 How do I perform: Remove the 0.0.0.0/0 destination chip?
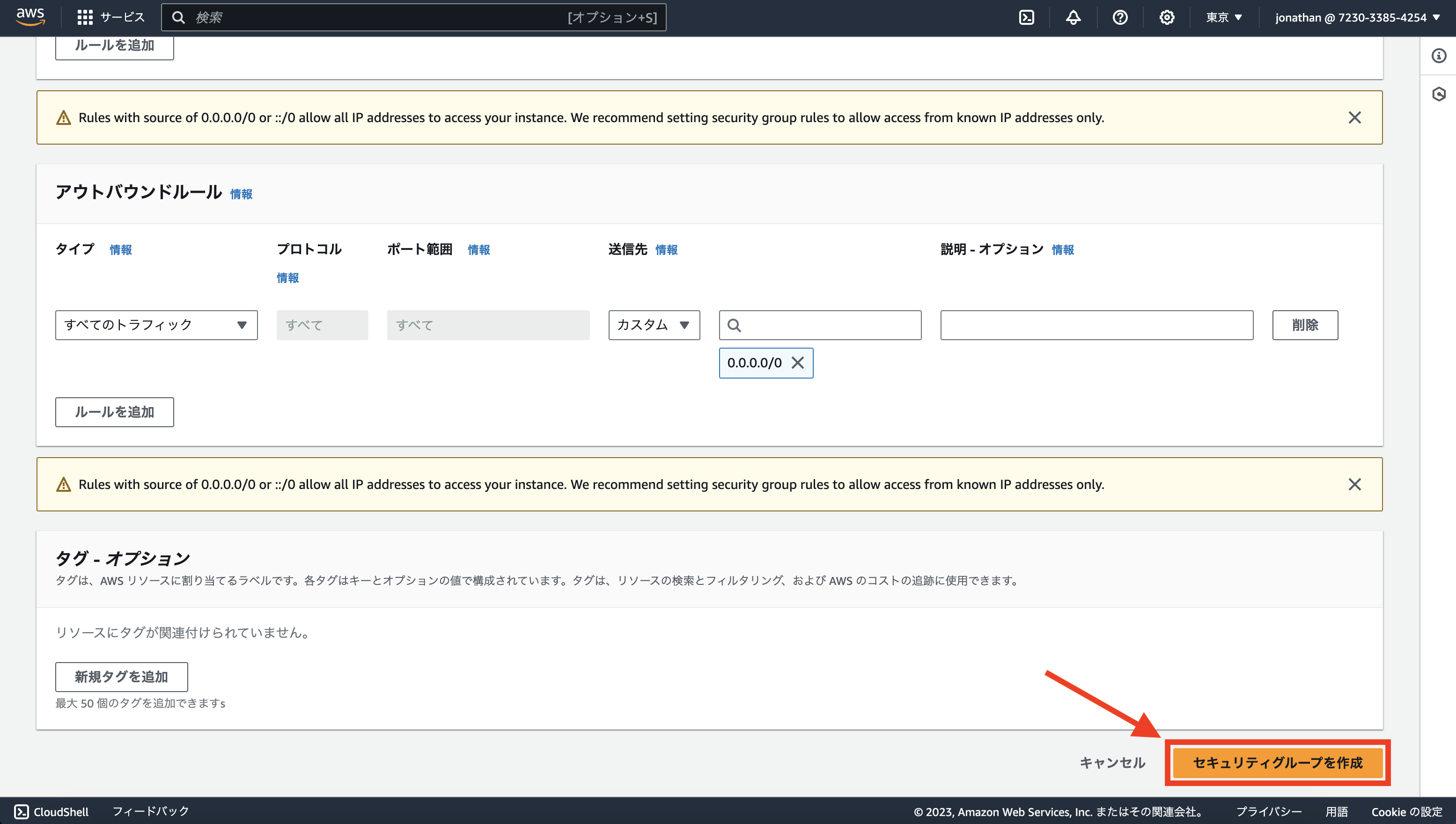(799, 363)
